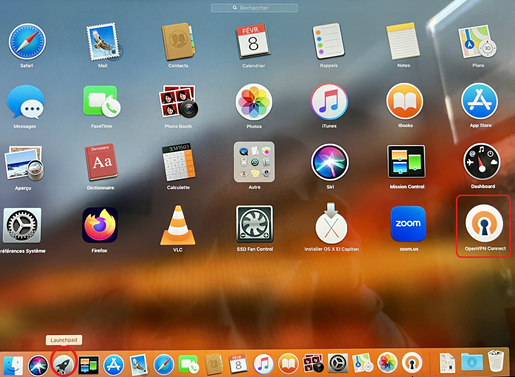Screen dimensions: 515x377
Task: Launch the zoom.us app
Action: coord(408,224)
